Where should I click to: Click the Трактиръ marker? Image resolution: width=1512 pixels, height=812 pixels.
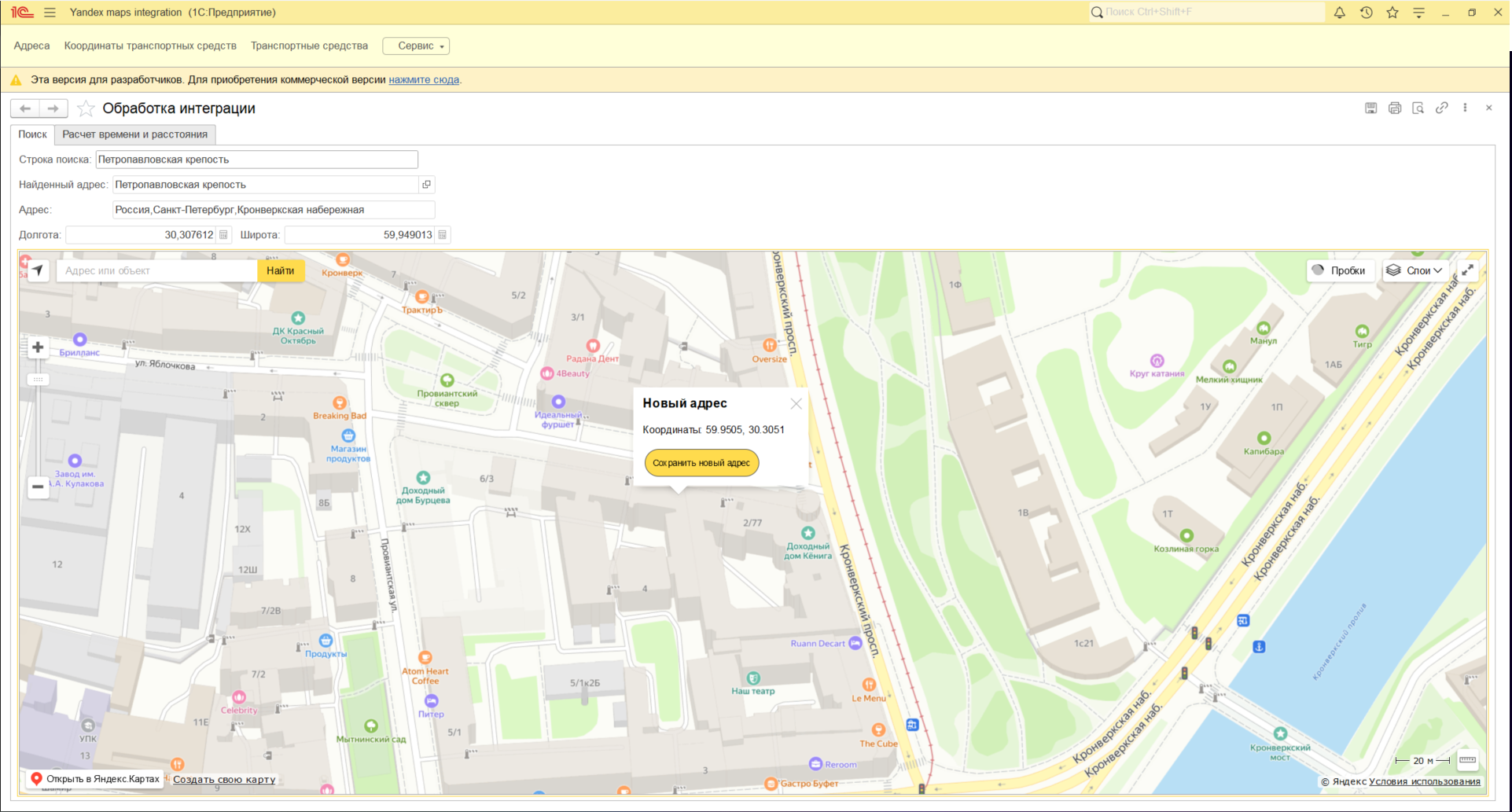coord(422,296)
